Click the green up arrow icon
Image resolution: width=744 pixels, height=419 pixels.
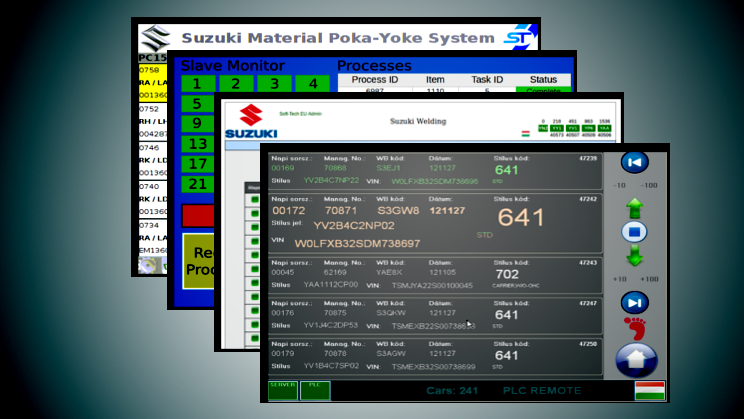click(634, 209)
